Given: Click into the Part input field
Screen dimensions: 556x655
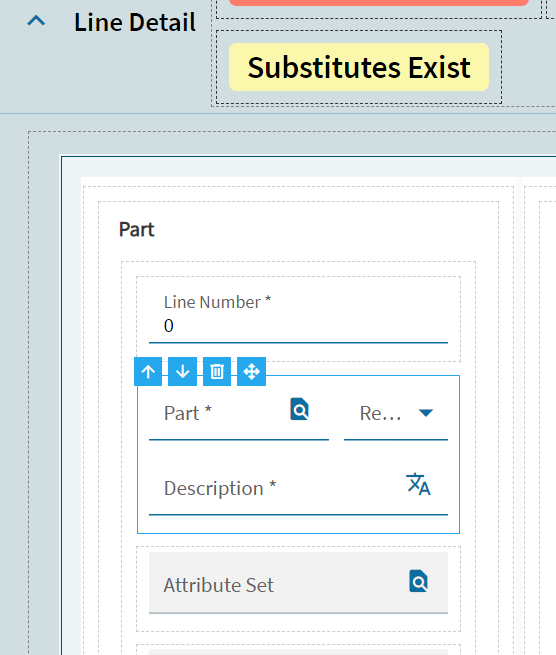Looking at the screenshot, I should pyautogui.click(x=239, y=413).
